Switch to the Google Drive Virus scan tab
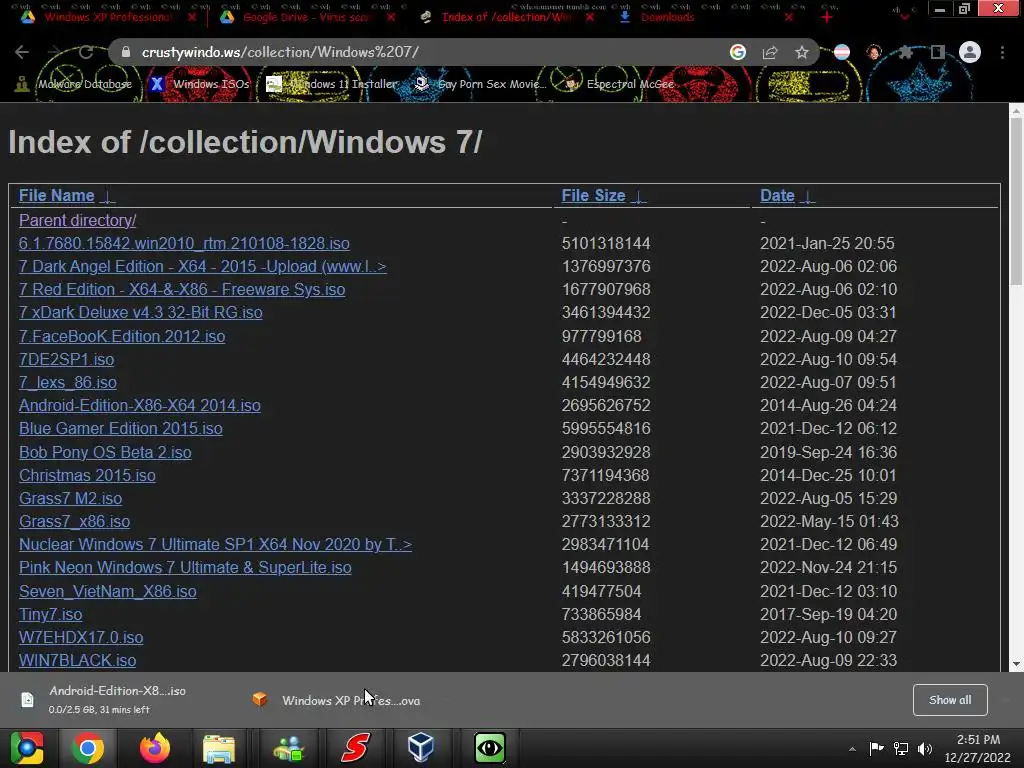 [x=306, y=17]
